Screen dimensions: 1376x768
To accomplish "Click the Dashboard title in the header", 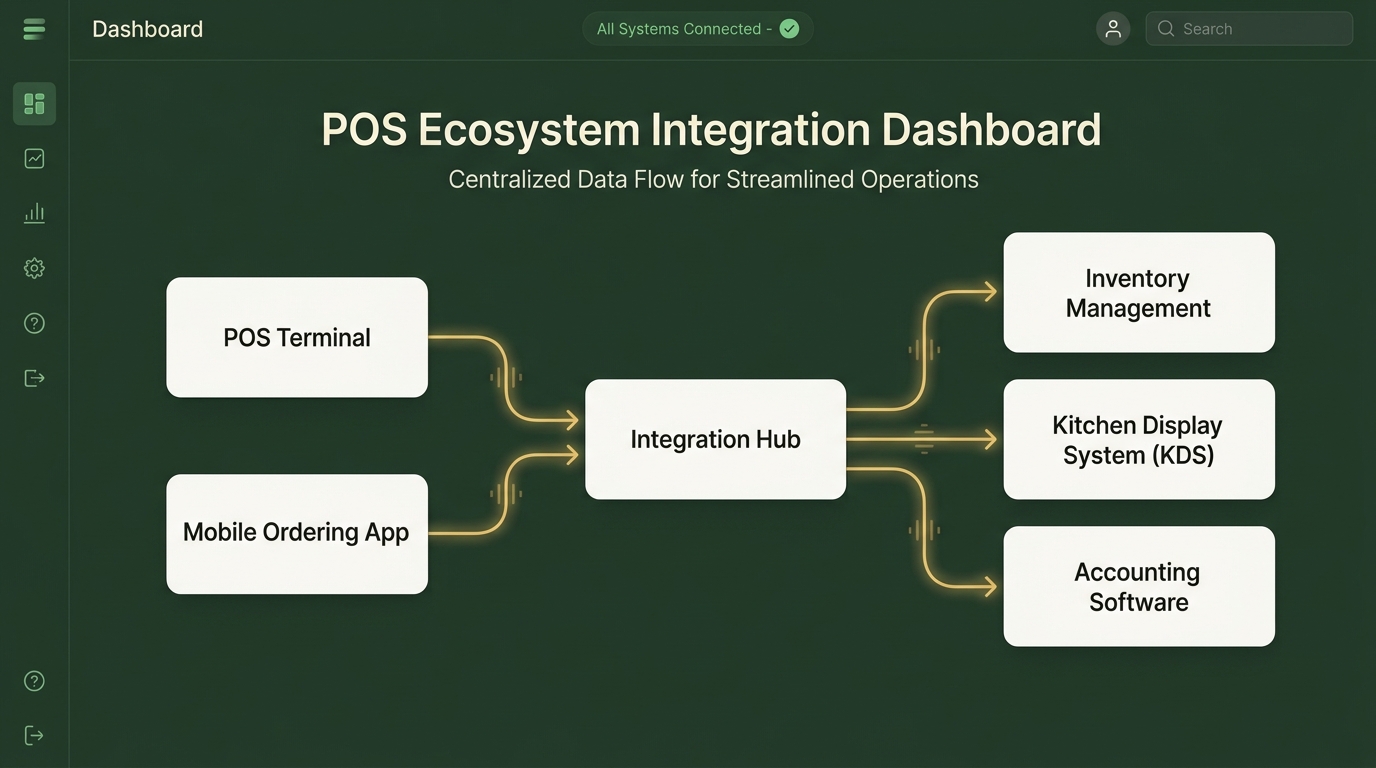I will tap(147, 29).
